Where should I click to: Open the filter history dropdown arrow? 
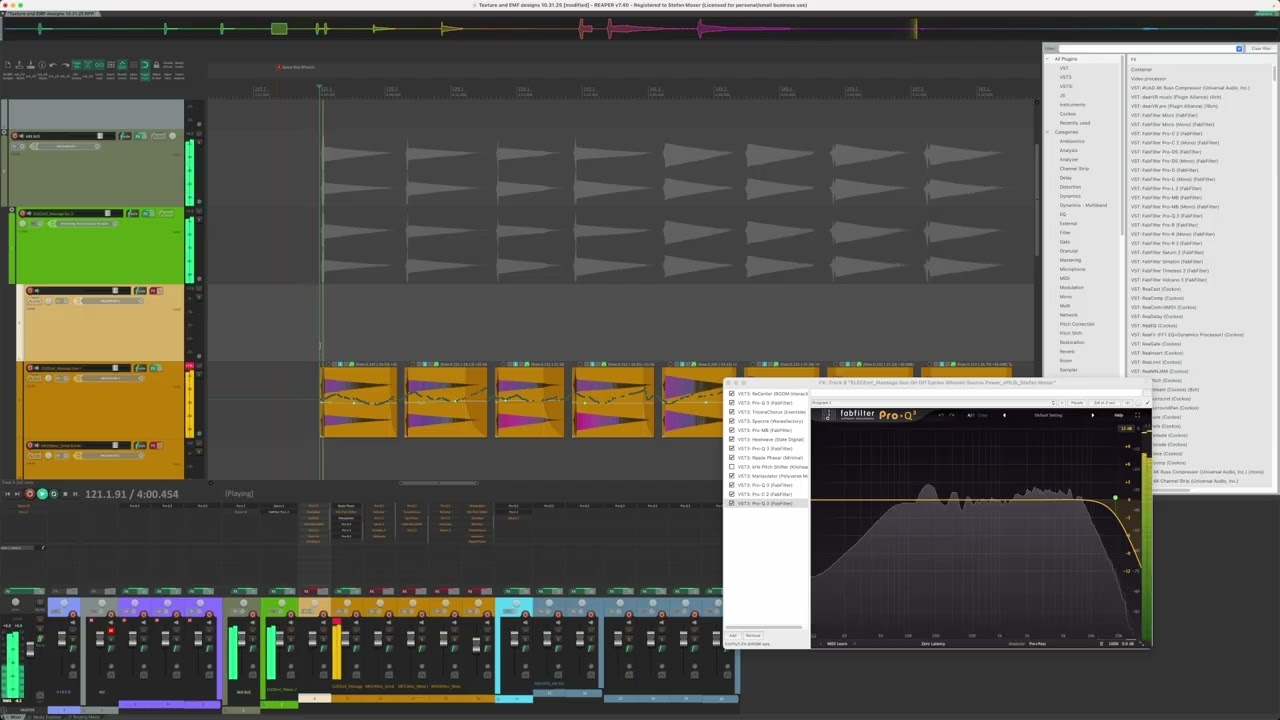(1239, 48)
